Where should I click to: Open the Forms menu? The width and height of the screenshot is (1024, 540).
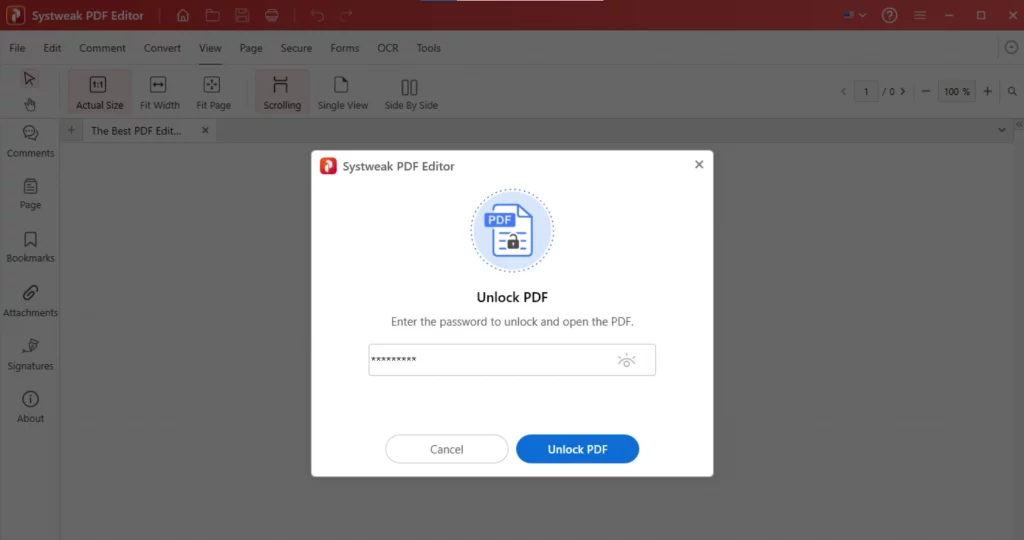345,48
